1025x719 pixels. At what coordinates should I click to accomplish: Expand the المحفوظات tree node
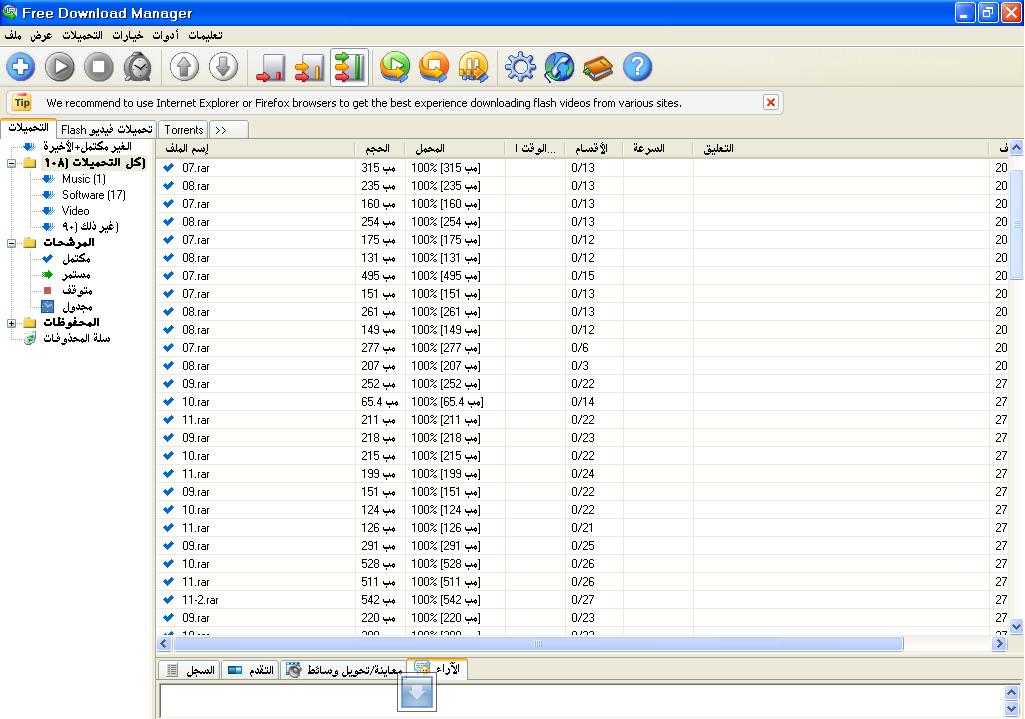(x=11, y=322)
